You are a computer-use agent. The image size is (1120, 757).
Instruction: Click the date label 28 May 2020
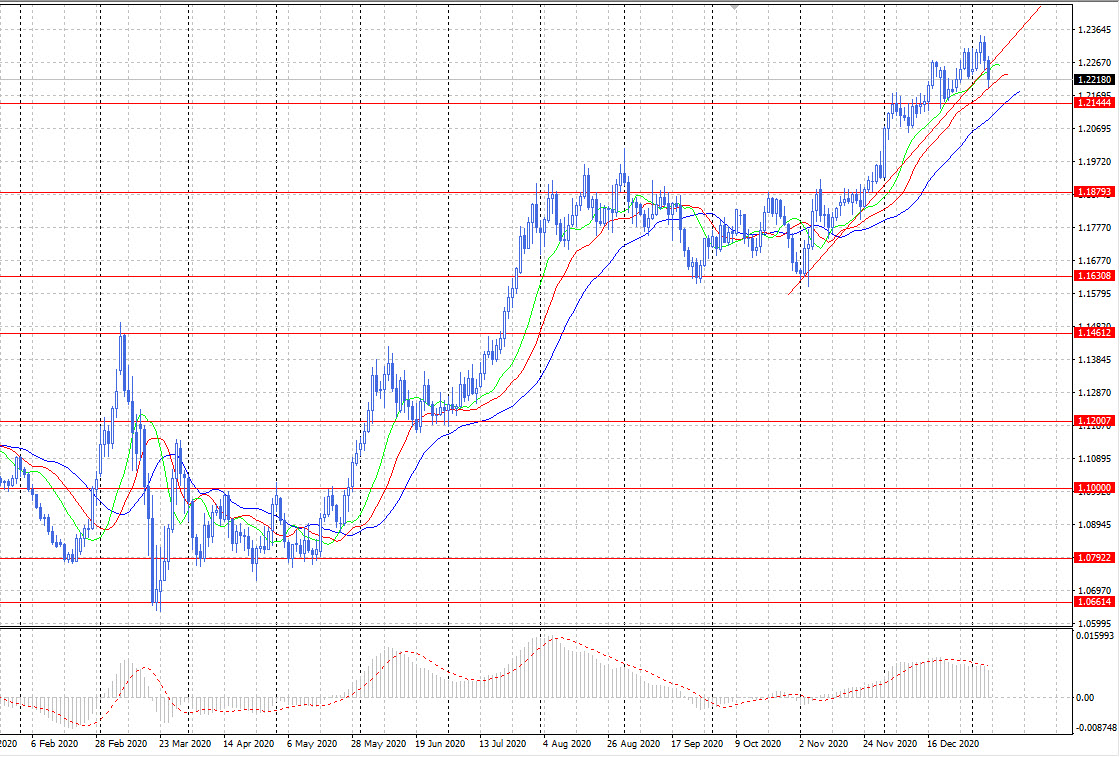(x=377, y=743)
